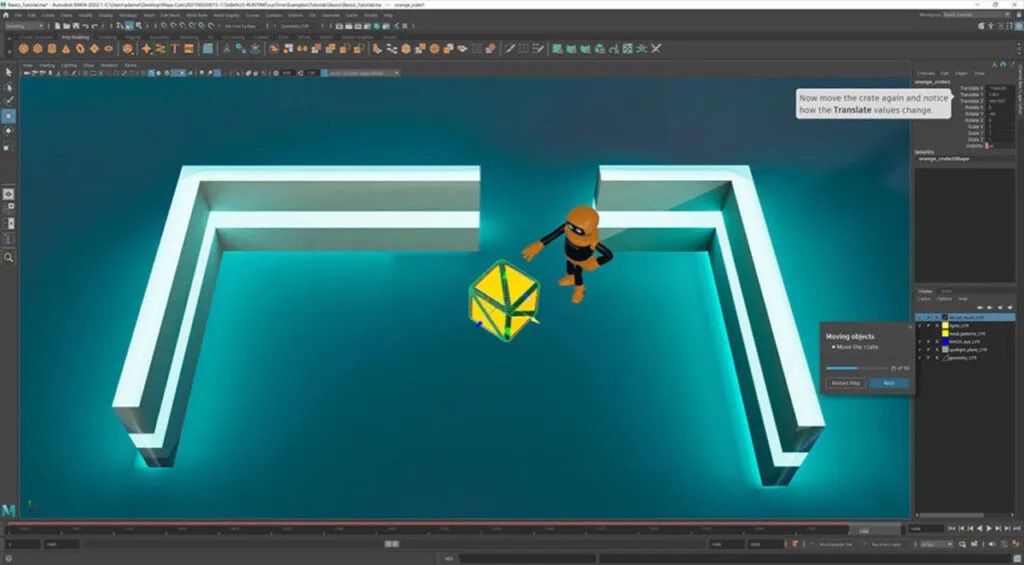The image size is (1024, 565).
Task: Click the blue grid icon on the shelf
Action: pyautogui.click(x=208, y=48)
